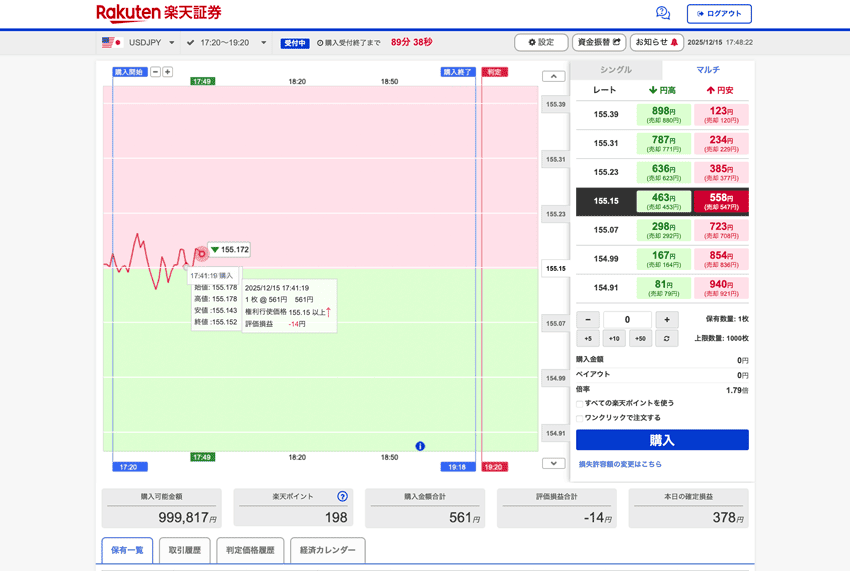The width and height of the screenshot is (850, 571).
Task: Add +10 to the quantity
Action: click(614, 338)
